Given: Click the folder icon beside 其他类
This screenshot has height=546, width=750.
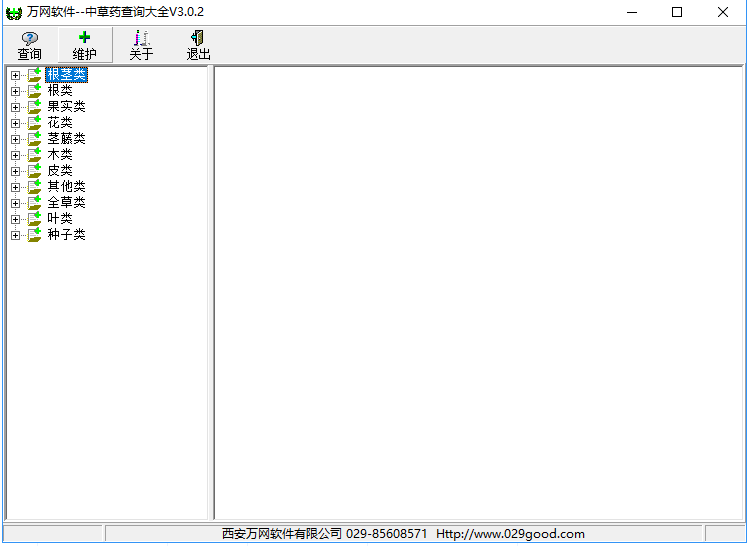Looking at the screenshot, I should coord(34,186).
